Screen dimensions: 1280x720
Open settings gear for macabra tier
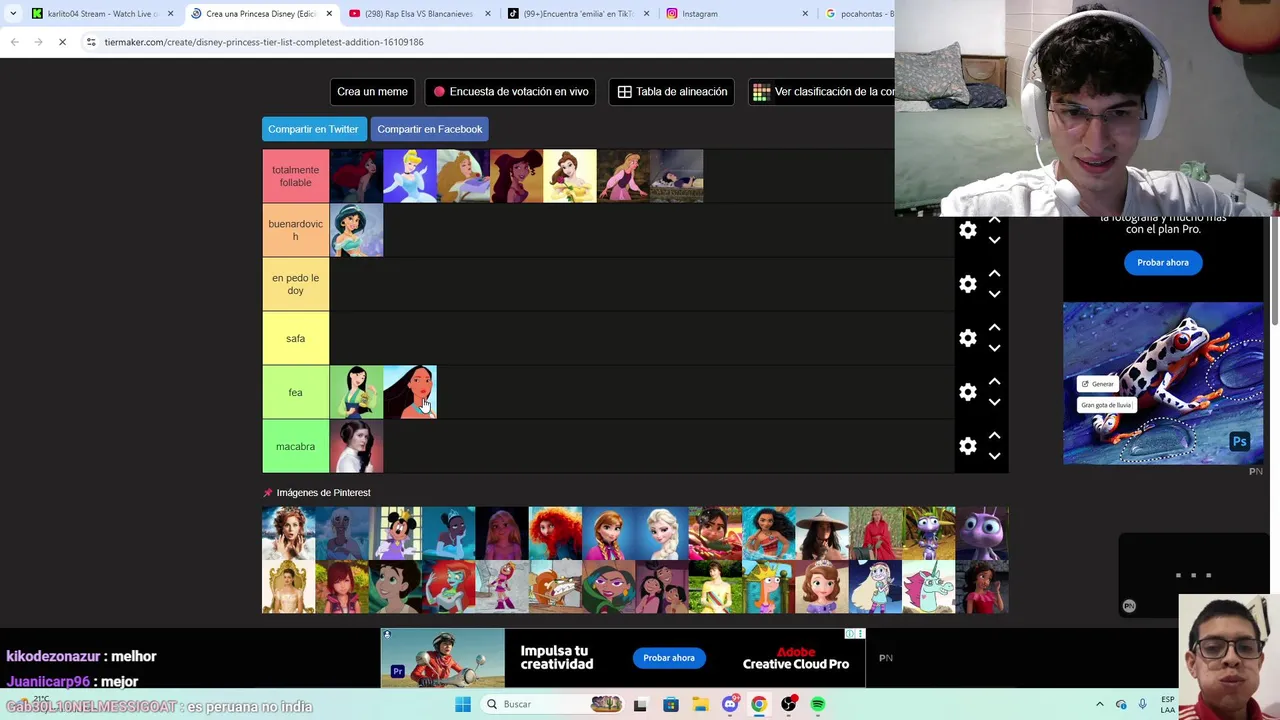[x=967, y=446]
